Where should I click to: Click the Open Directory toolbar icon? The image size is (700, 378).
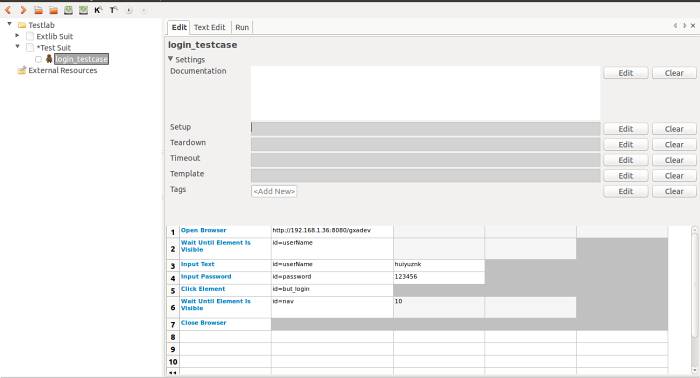[x=54, y=10]
